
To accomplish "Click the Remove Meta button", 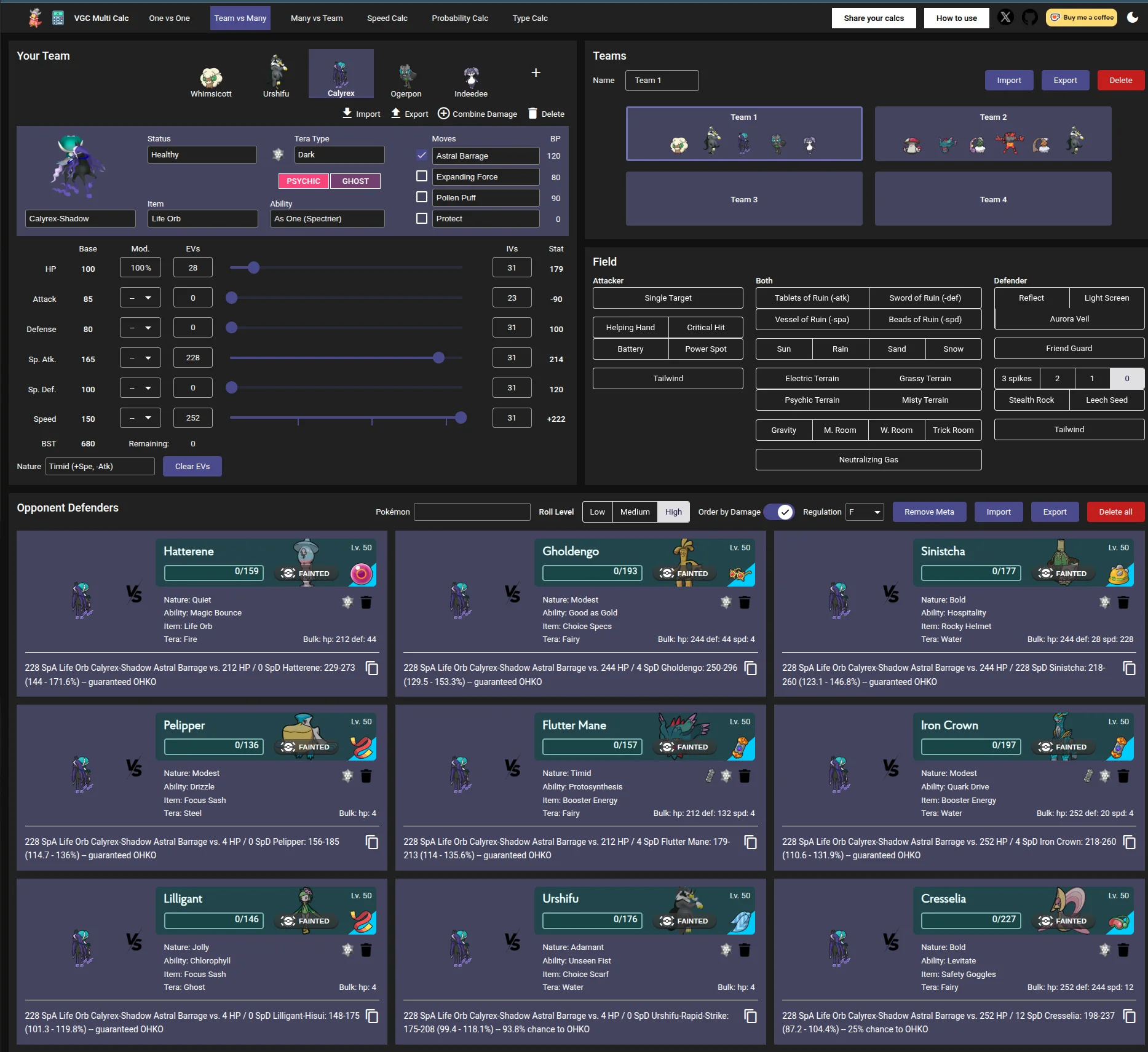I will coord(929,512).
